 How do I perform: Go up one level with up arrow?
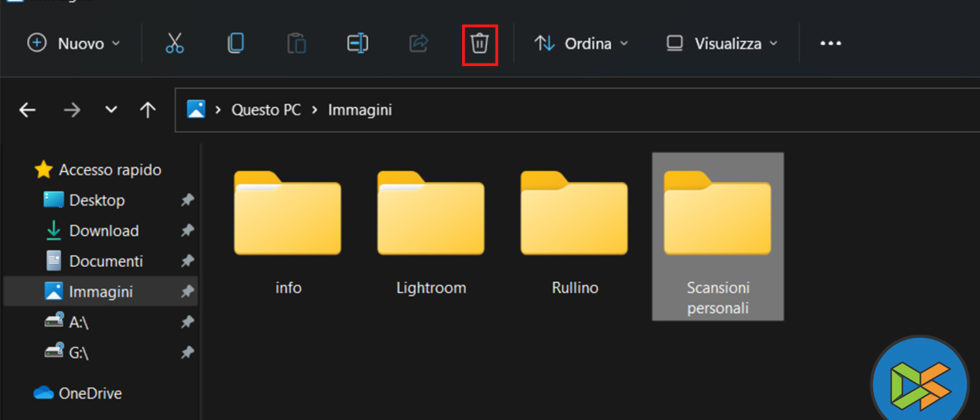tap(148, 111)
